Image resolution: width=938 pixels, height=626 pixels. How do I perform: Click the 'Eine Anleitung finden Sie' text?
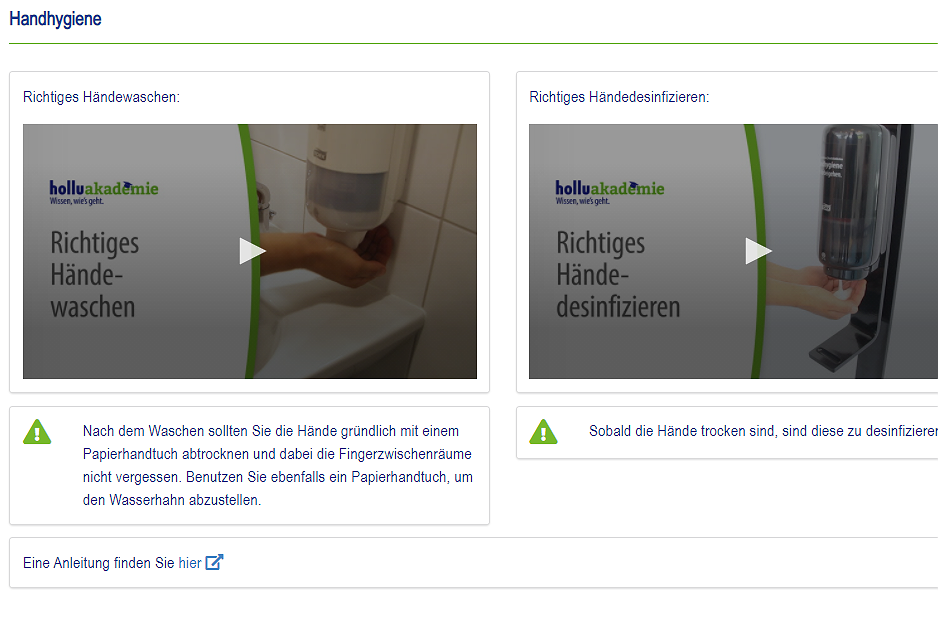pyautogui.click(x=98, y=564)
